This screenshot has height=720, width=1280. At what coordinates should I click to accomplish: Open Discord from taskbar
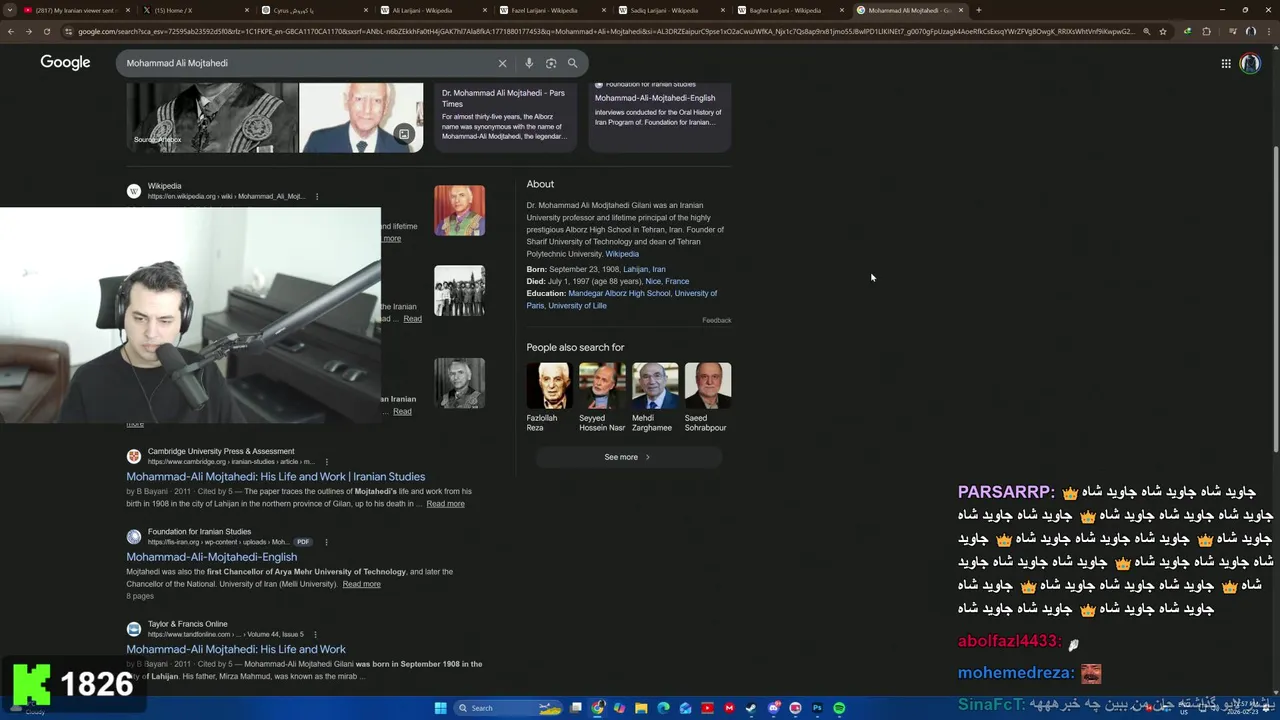pos(773,708)
